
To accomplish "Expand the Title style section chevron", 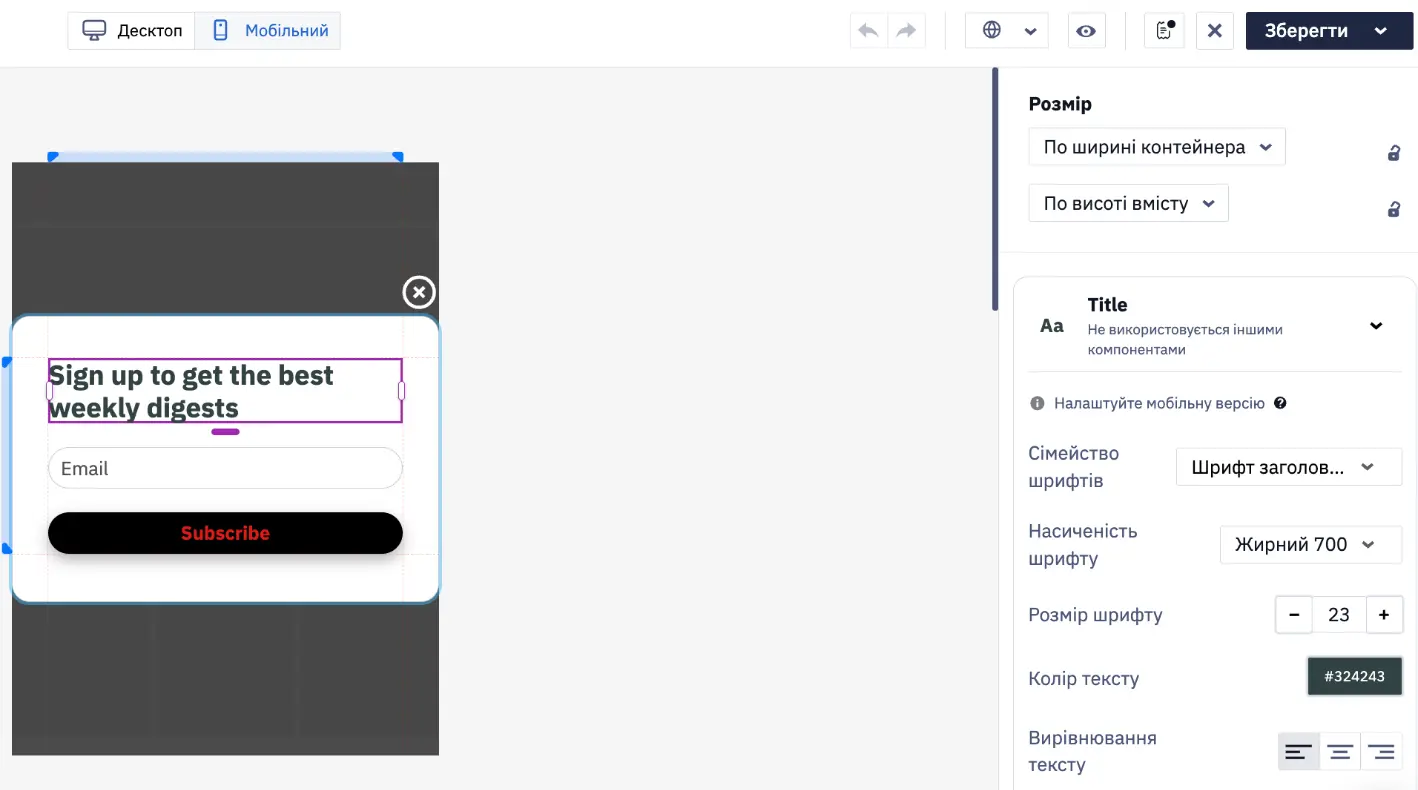I will click(x=1376, y=326).
